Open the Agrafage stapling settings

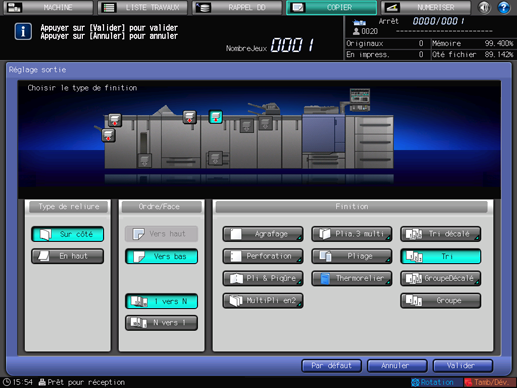click(263, 234)
